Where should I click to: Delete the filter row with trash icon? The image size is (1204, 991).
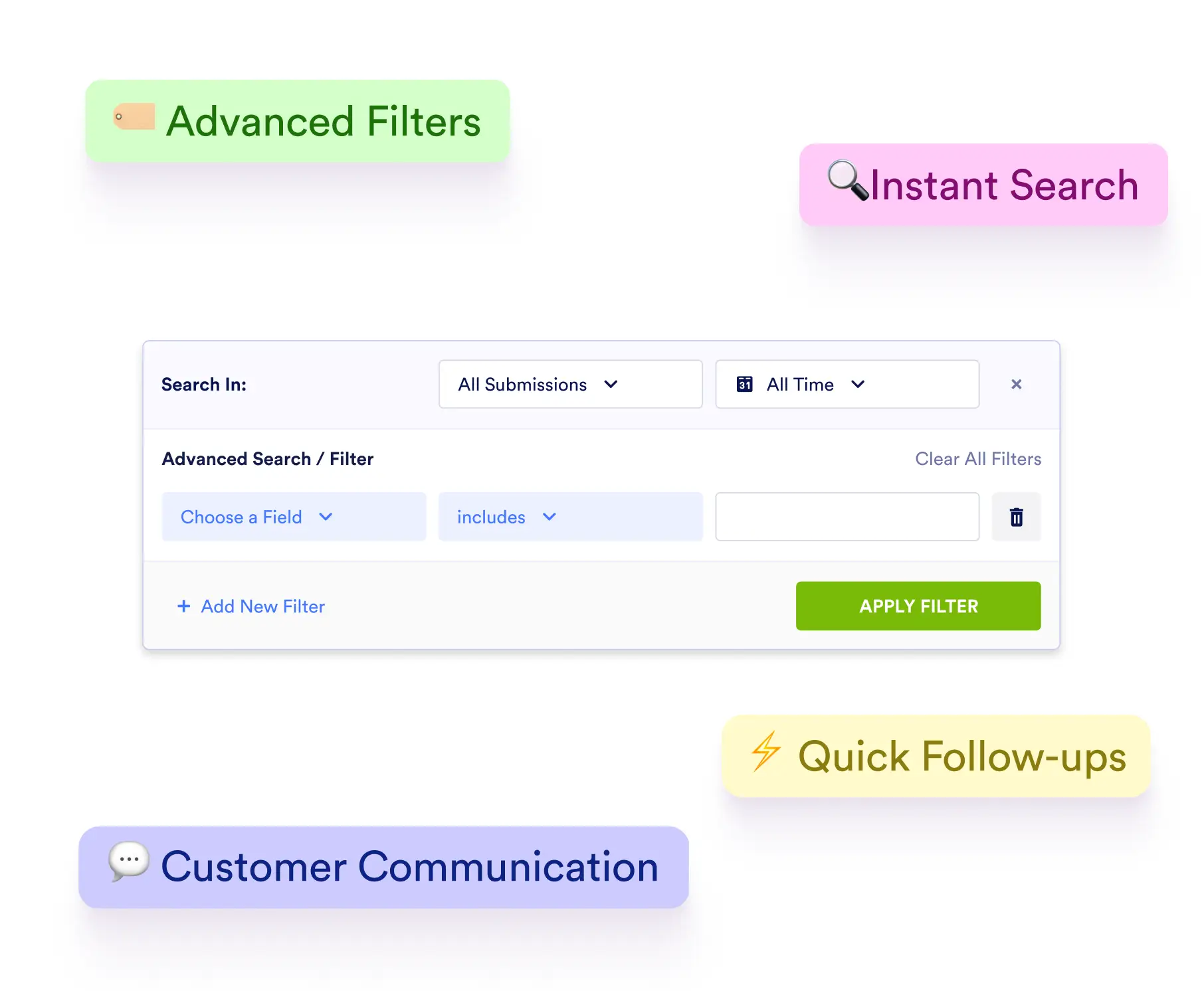pyautogui.click(x=1016, y=517)
